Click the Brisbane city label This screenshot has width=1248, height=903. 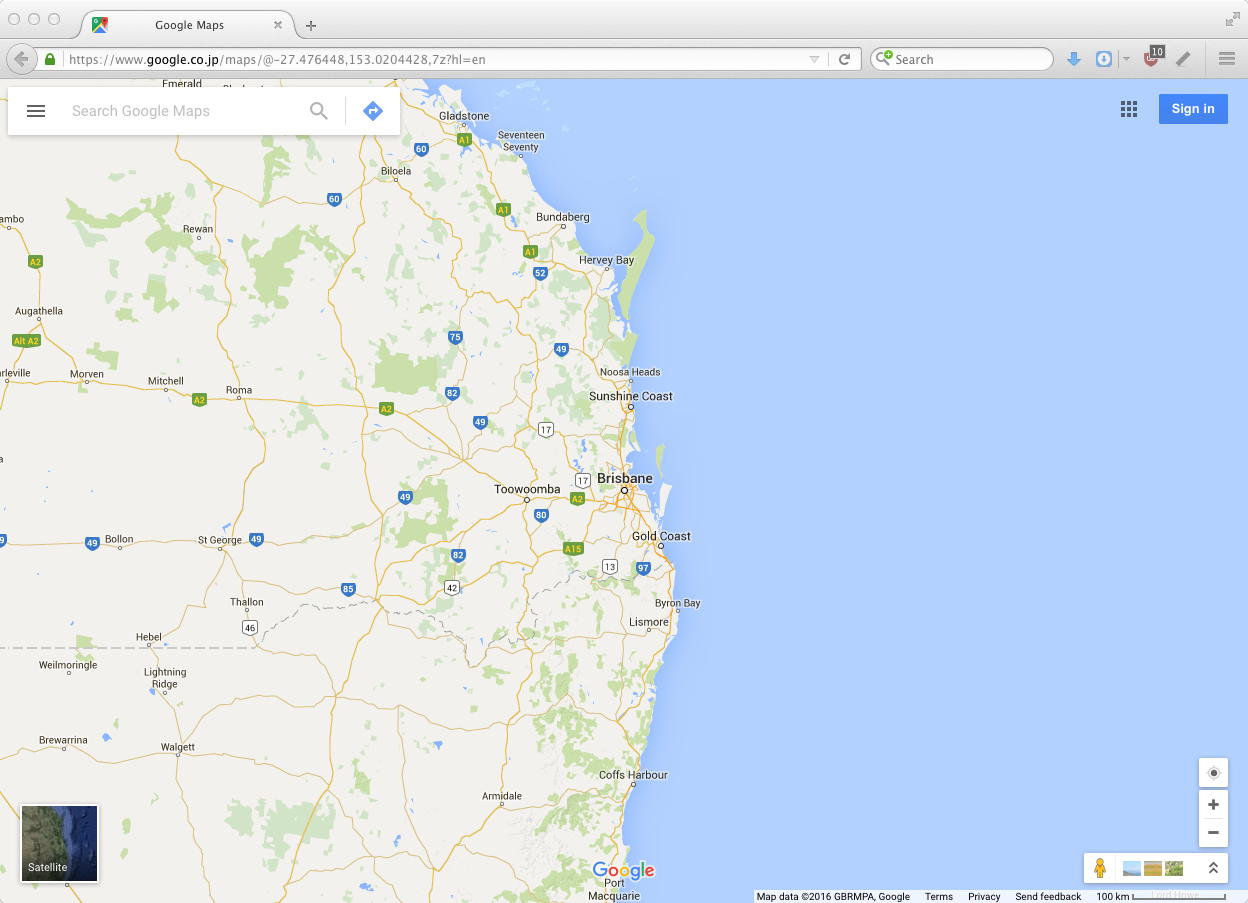pos(625,478)
